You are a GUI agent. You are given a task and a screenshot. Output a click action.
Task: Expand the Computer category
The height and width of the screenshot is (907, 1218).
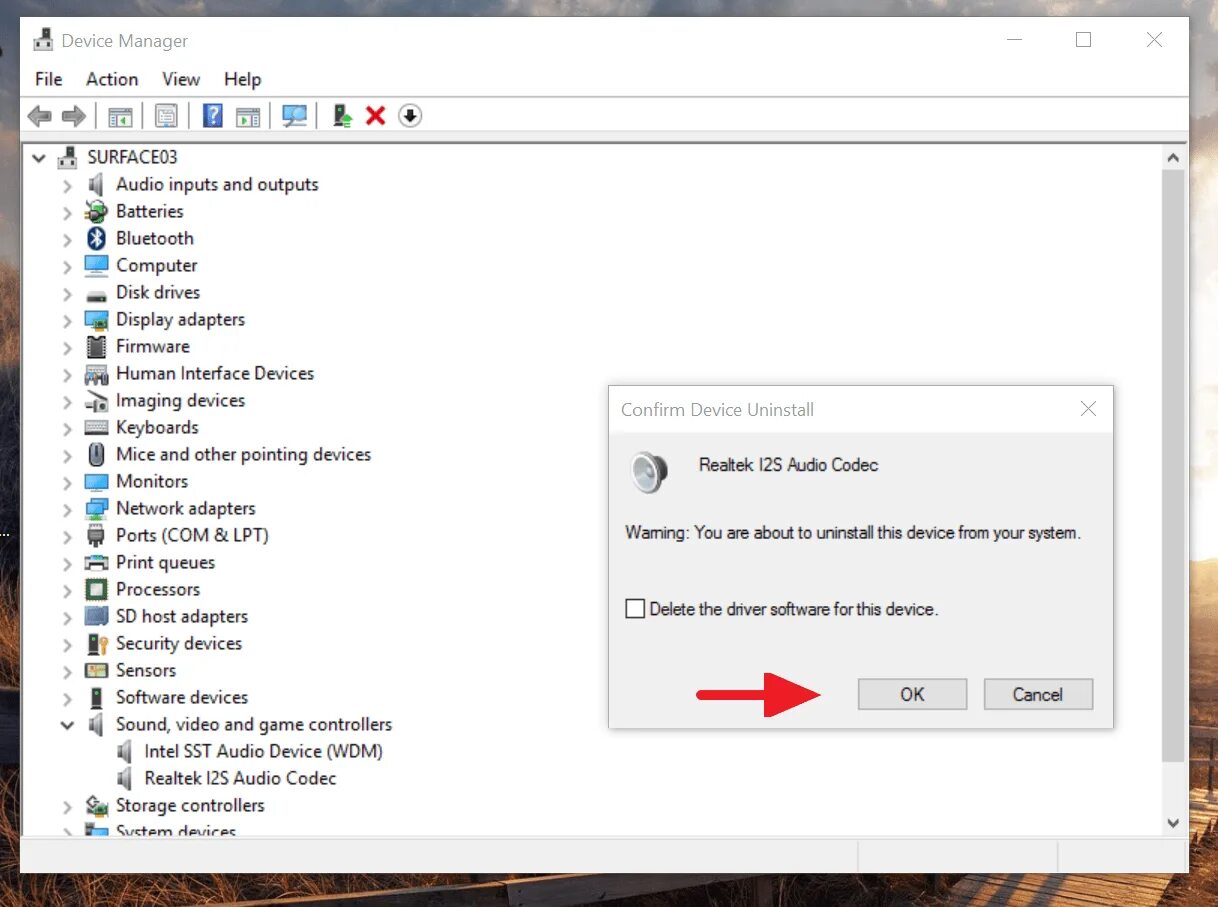click(67, 266)
